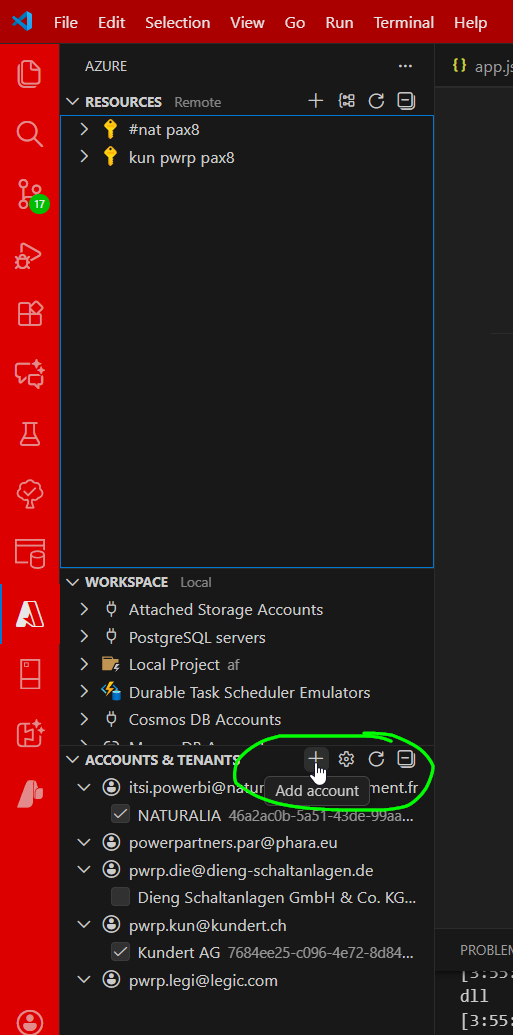Select the Azure view in activity bar
Image resolution: width=513 pixels, height=1035 pixels.
tap(29, 614)
